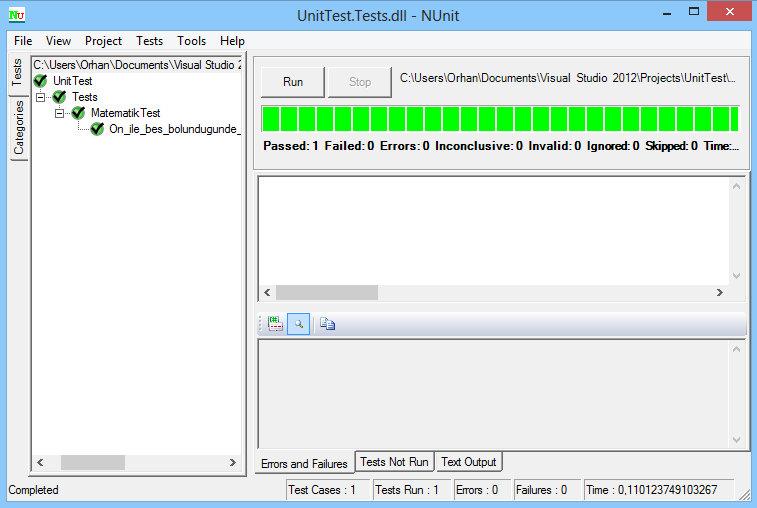Close the NUnit window
The image size is (757, 508).
point(729,11)
